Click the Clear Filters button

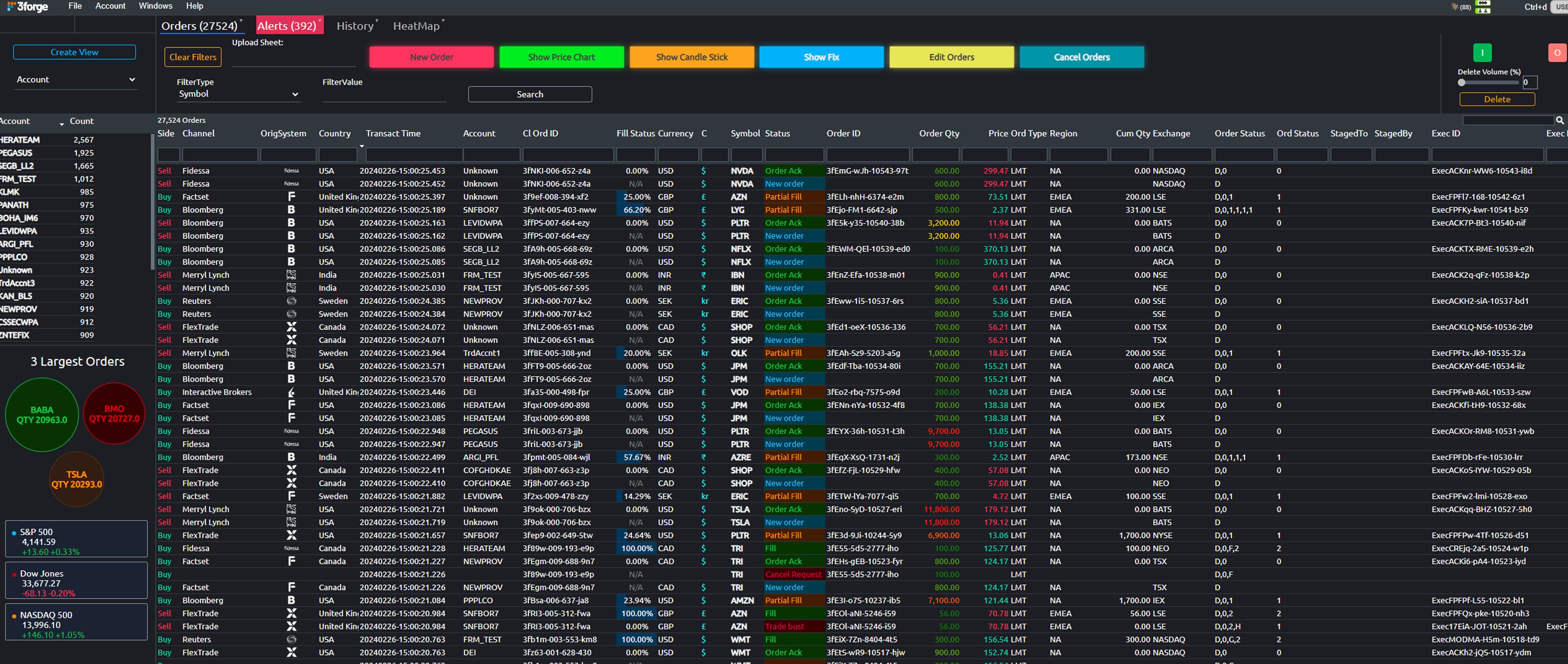pos(192,57)
